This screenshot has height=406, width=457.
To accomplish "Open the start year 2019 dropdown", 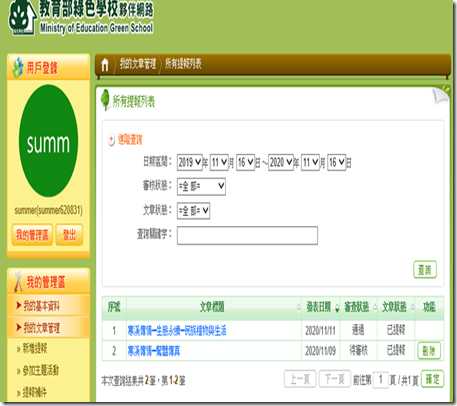I will (x=190, y=163).
